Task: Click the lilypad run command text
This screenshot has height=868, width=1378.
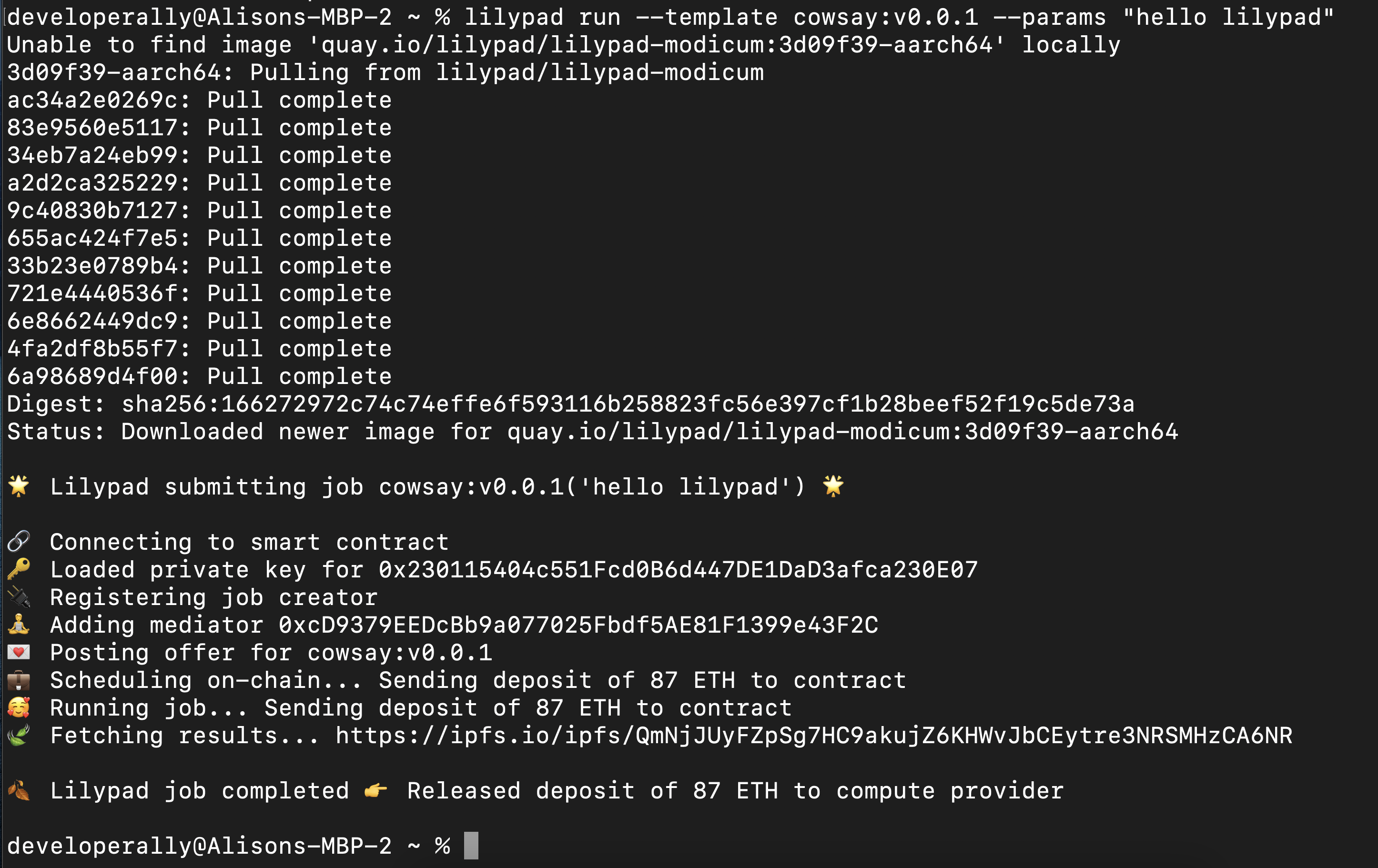Action: (x=899, y=17)
